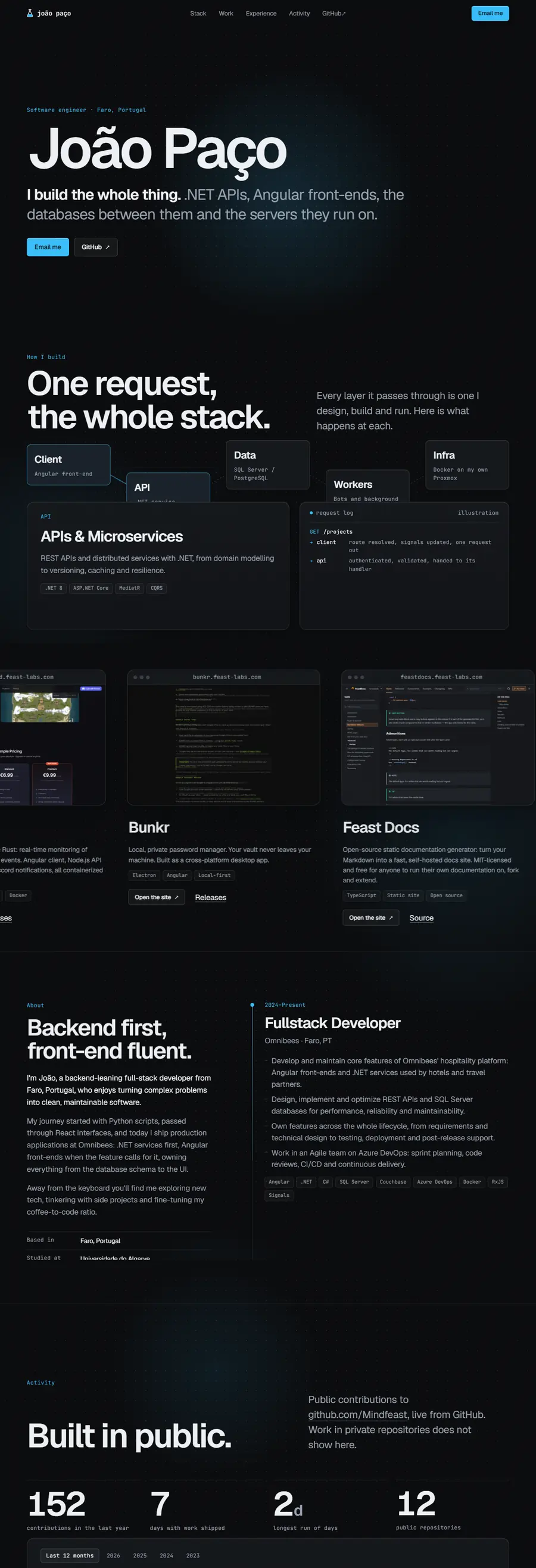Screen dimensions: 536x1568
Task: Switch to the Workers layer card
Action: pyautogui.click(x=367, y=486)
